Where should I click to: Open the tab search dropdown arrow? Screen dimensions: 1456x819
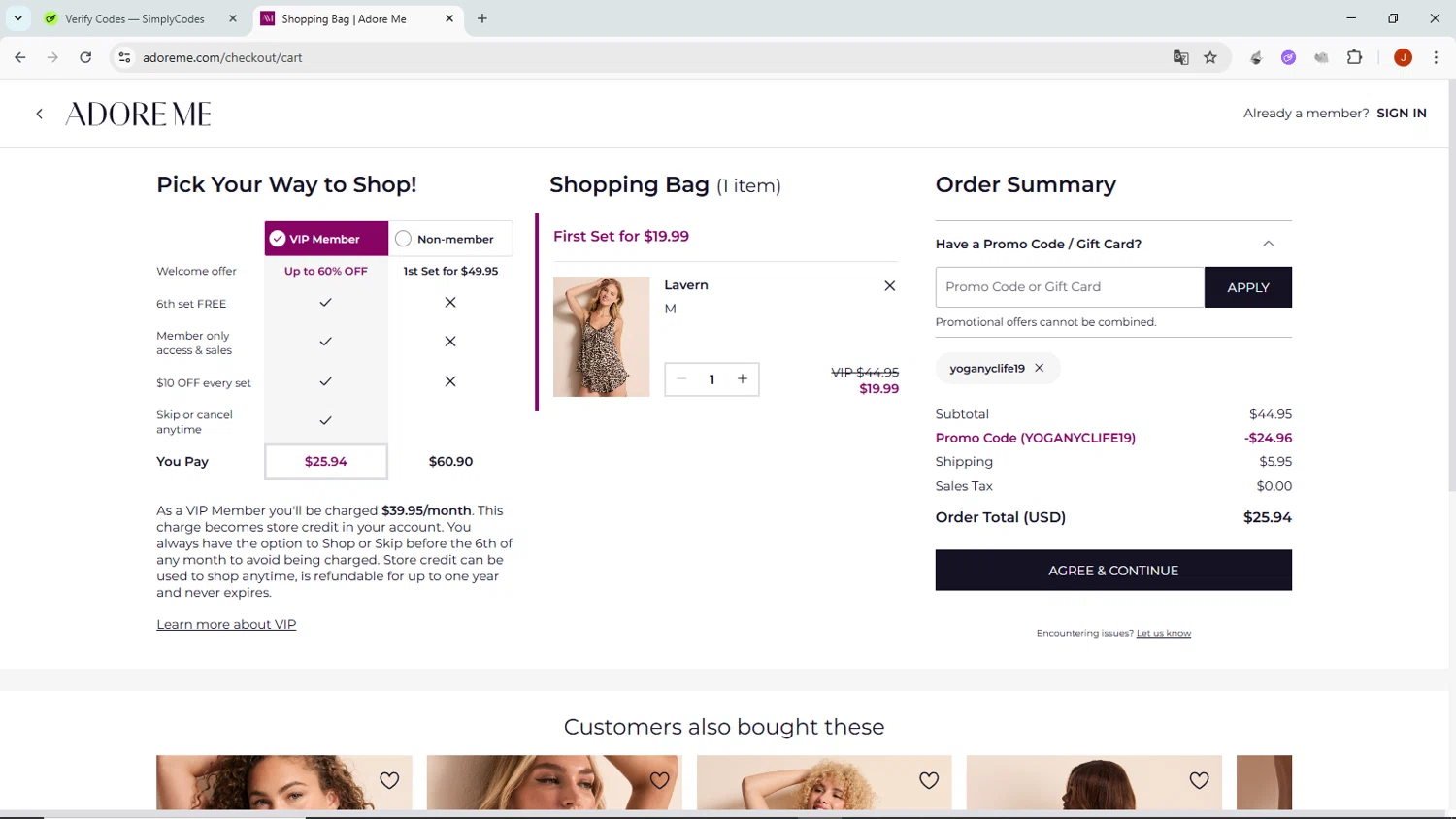coord(17,18)
